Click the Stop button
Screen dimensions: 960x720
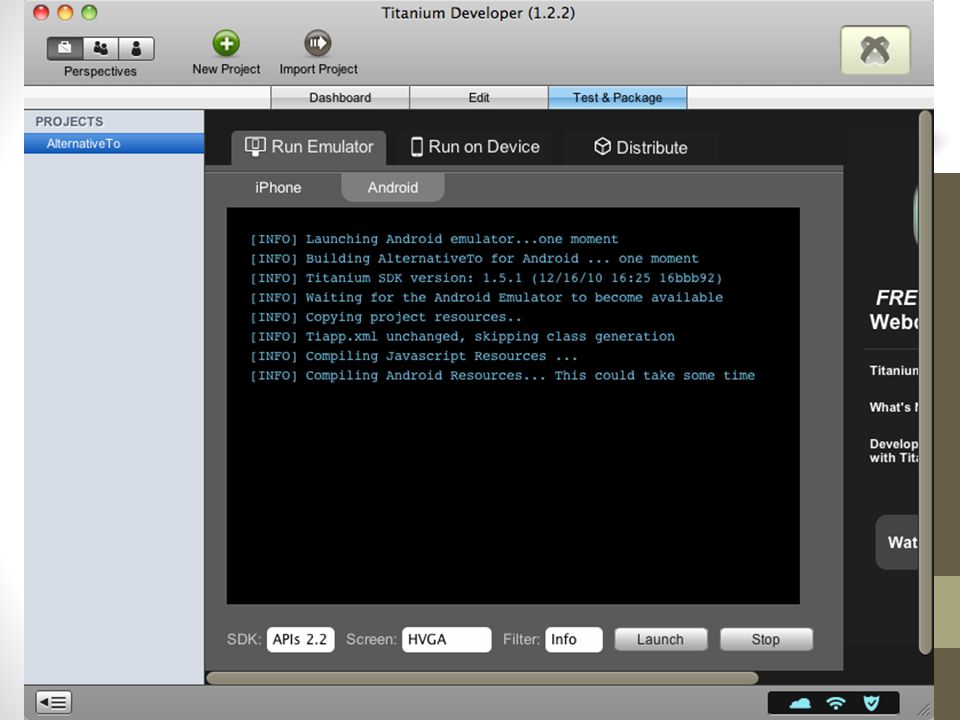(x=766, y=639)
